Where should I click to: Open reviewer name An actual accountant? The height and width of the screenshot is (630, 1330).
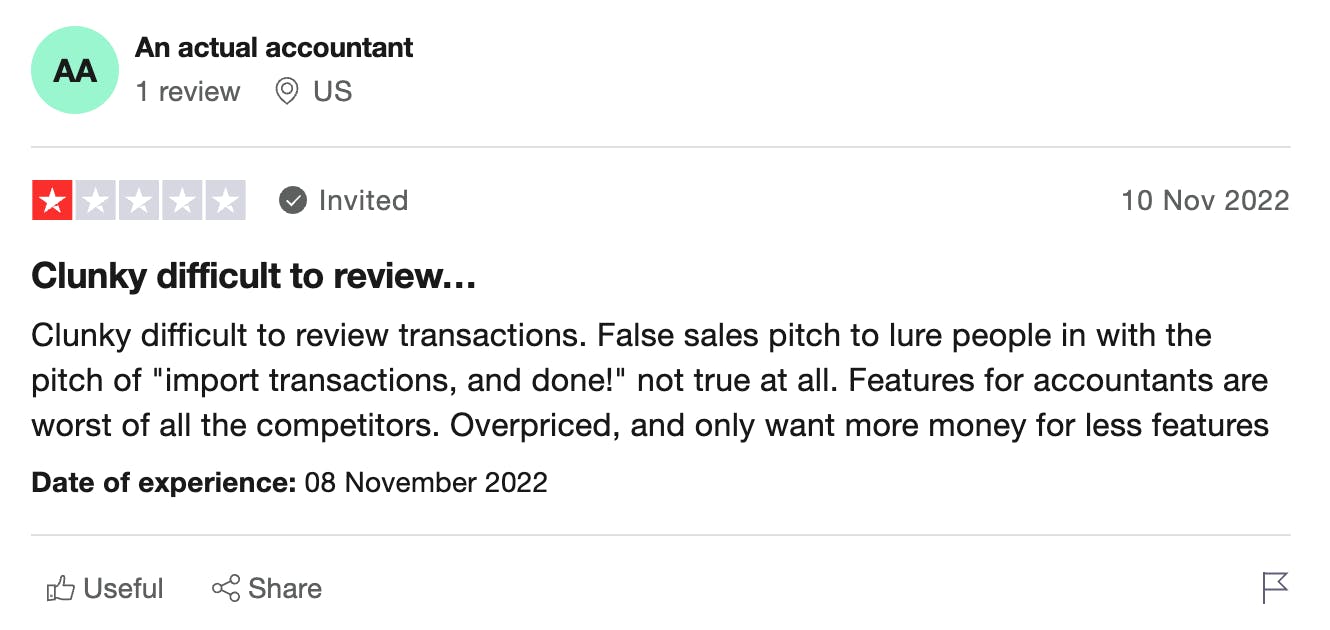click(x=274, y=47)
